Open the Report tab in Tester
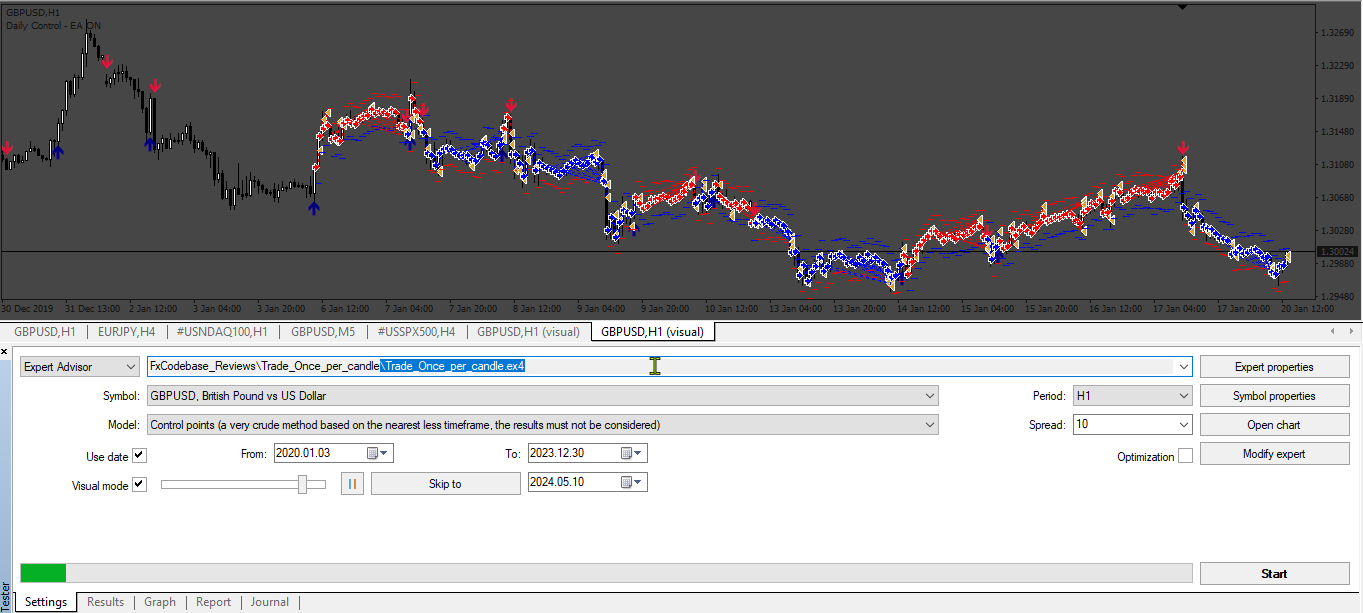Viewport: 1363px width, 613px height. (213, 602)
